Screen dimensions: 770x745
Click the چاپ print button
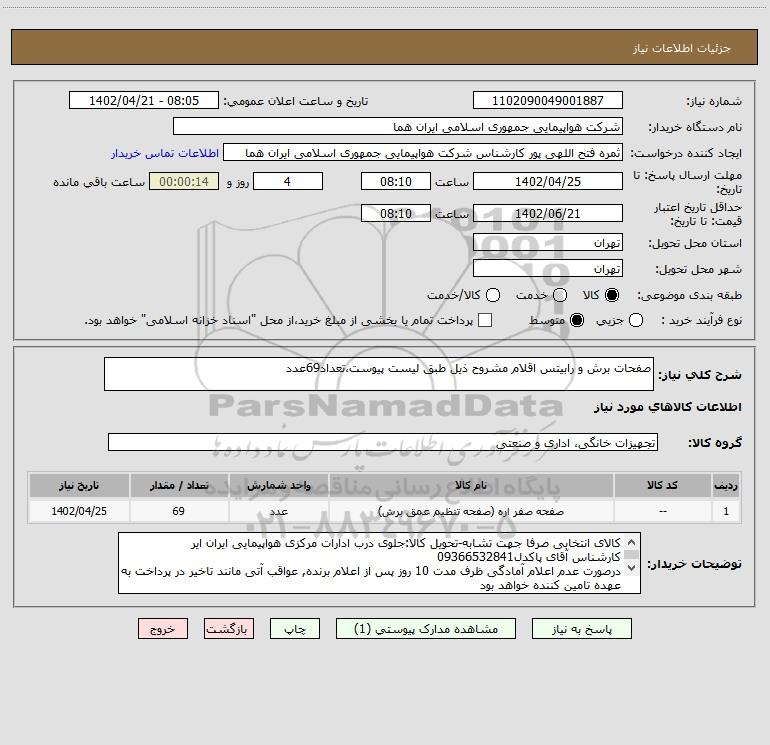(x=295, y=629)
